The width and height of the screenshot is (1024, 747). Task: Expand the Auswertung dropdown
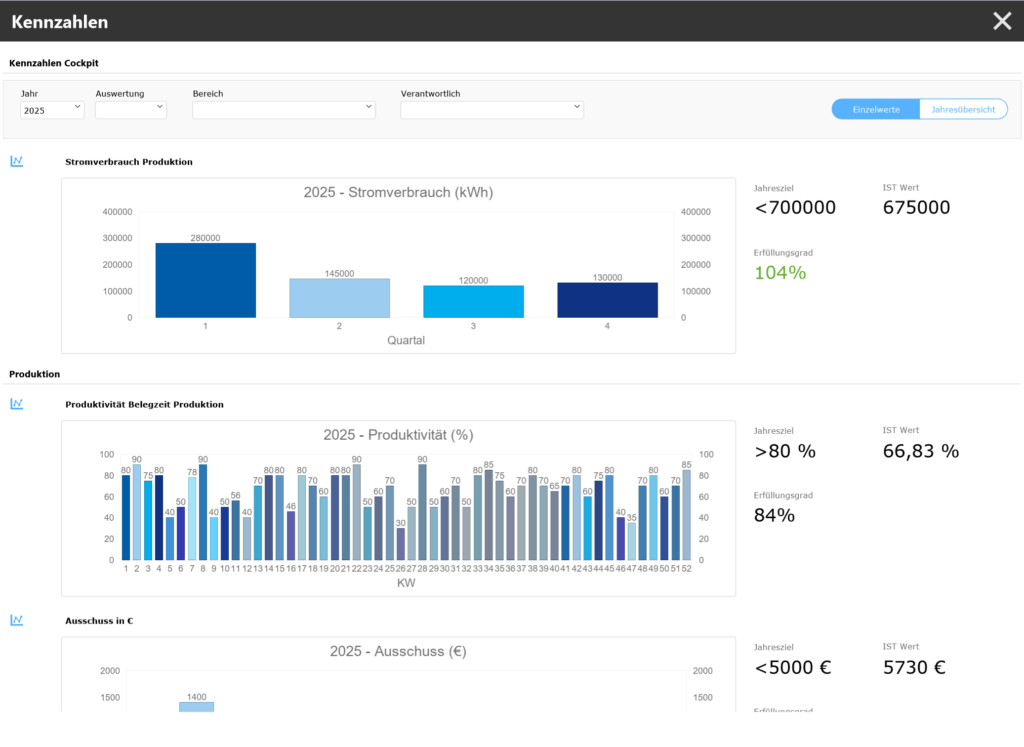pyautogui.click(x=130, y=110)
